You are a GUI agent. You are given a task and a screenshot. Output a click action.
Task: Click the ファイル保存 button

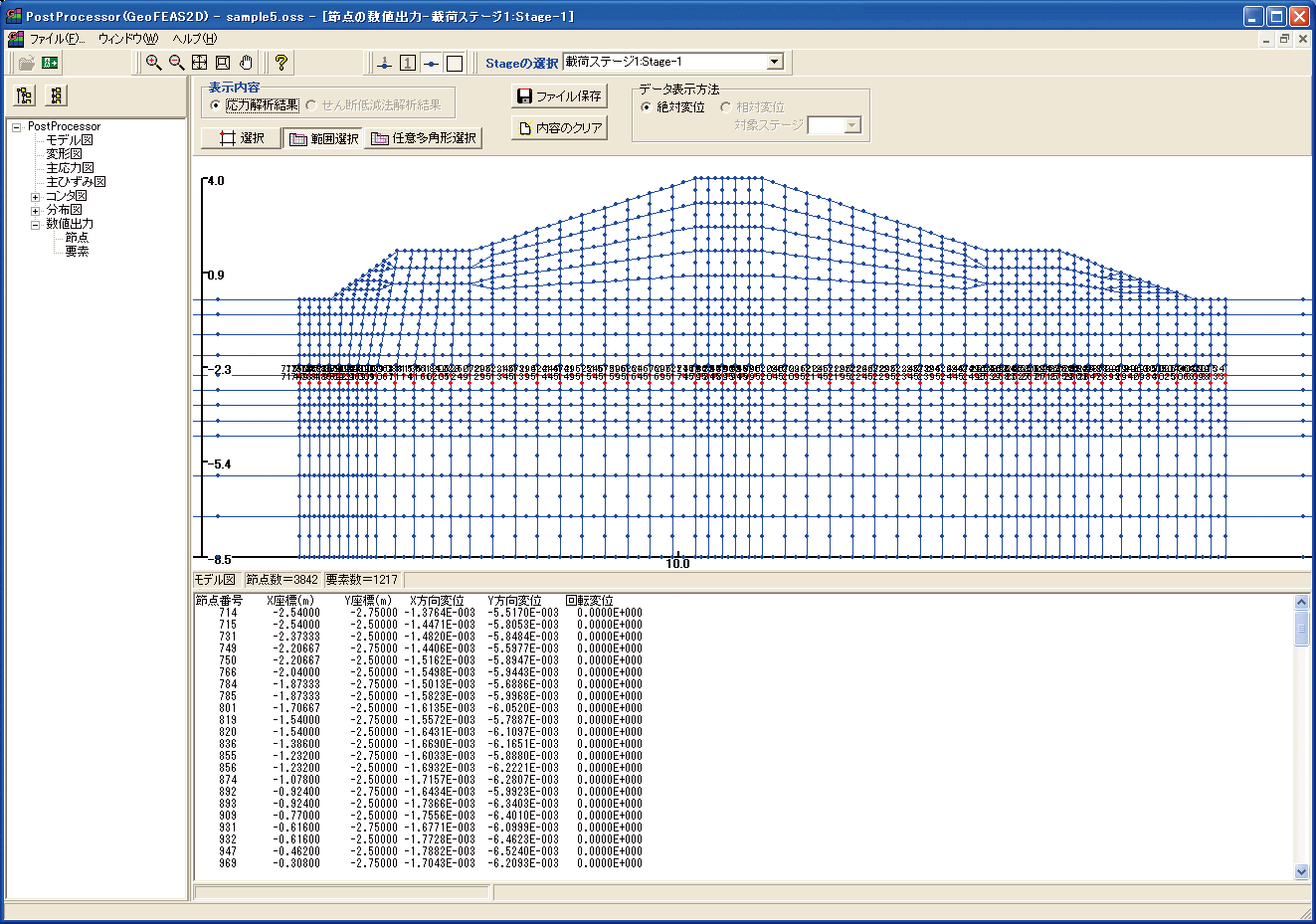point(559,96)
